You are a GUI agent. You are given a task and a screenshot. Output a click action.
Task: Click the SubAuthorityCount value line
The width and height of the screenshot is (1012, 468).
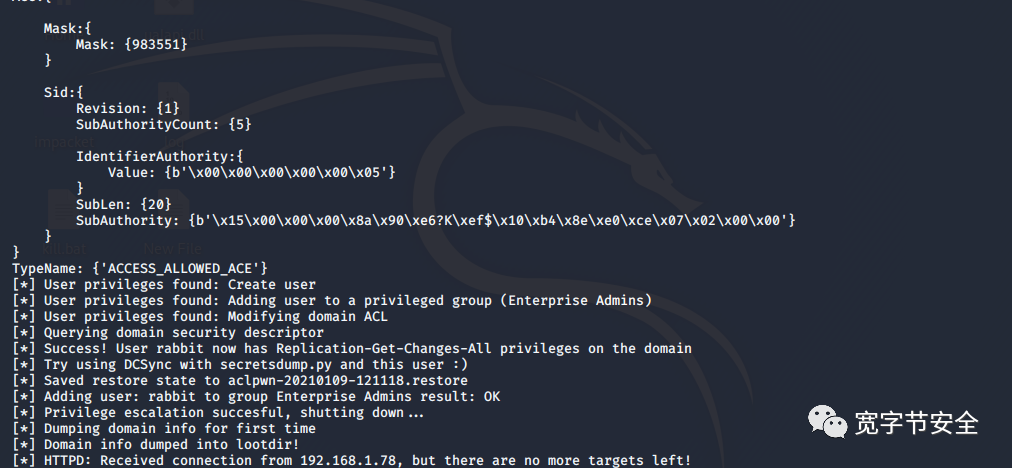[x=163, y=125]
